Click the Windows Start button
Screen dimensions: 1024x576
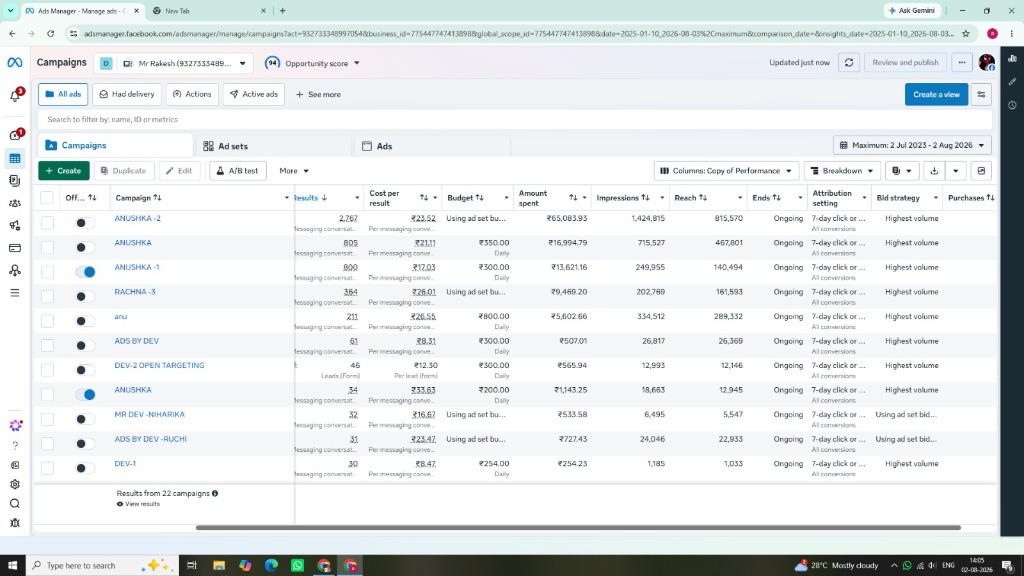tap(12, 566)
